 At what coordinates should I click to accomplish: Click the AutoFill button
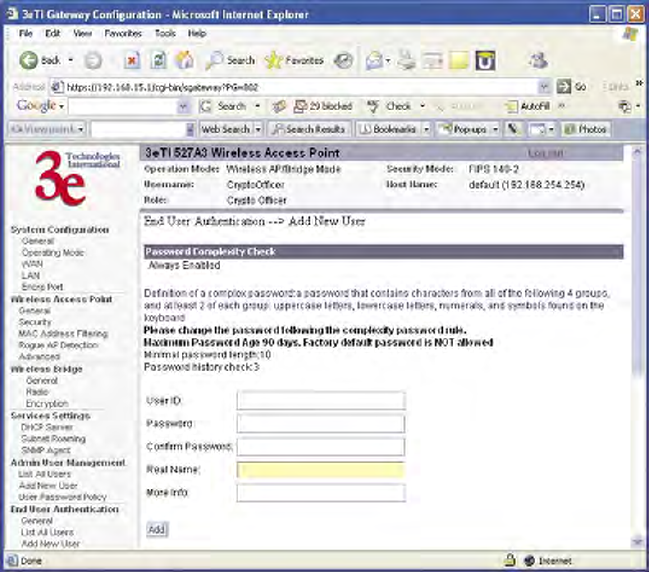(x=529, y=106)
